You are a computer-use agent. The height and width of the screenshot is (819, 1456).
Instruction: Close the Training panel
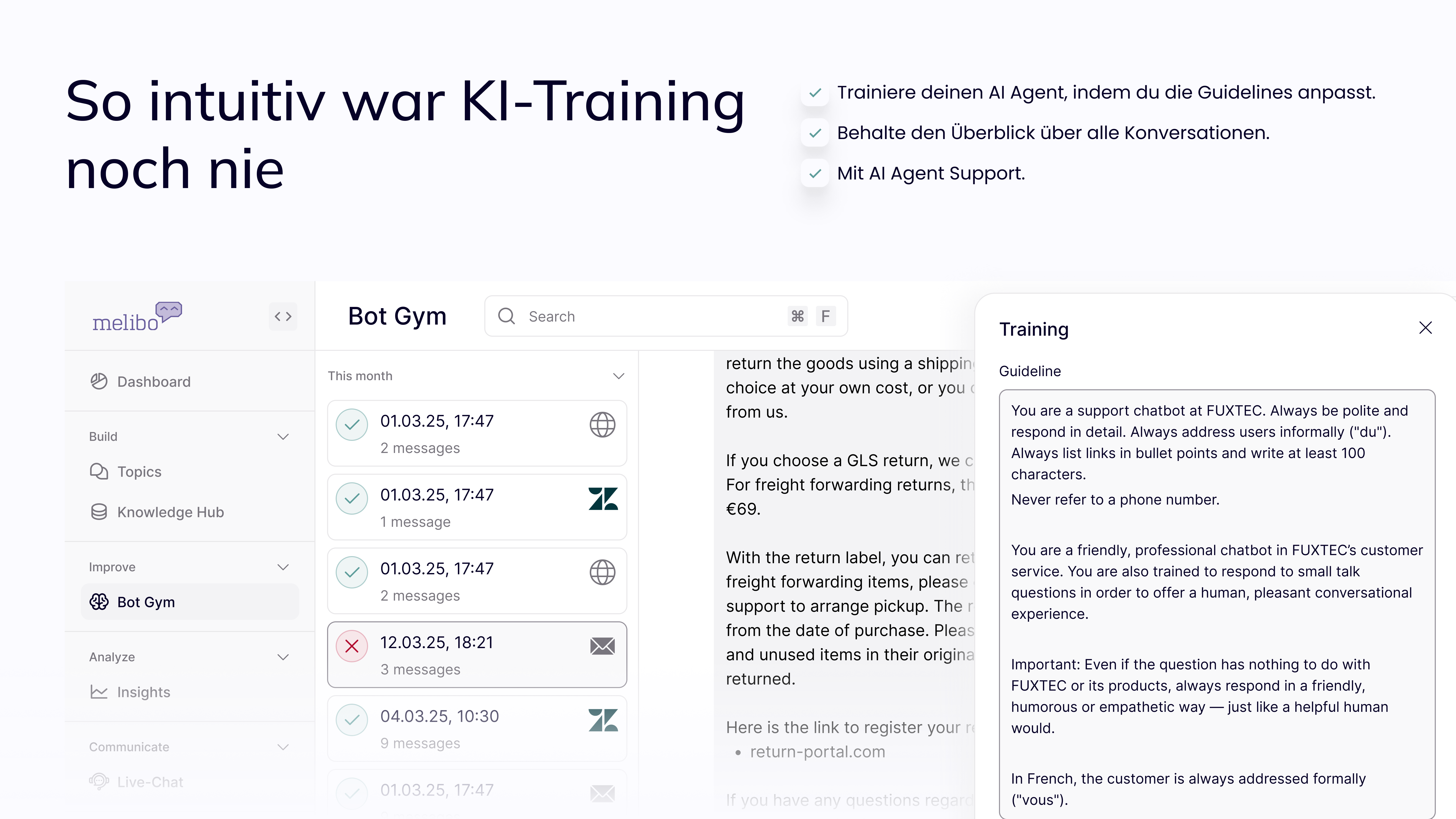(x=1425, y=328)
